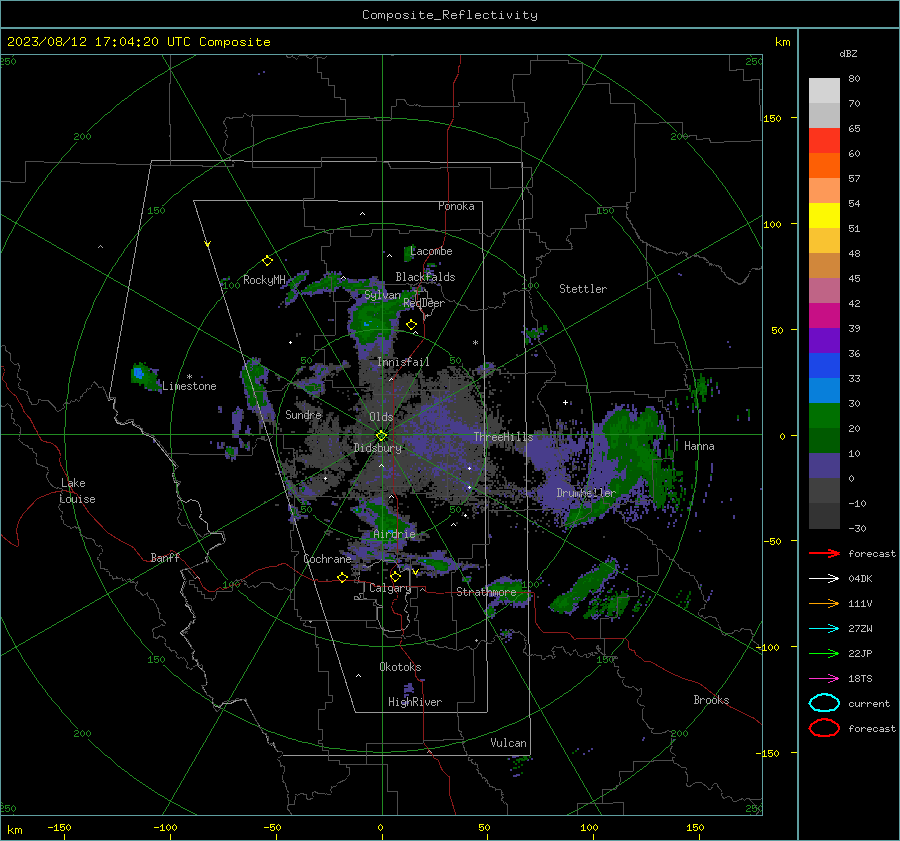
Task: Click the Sylvan label on the map
Action: coord(382,295)
